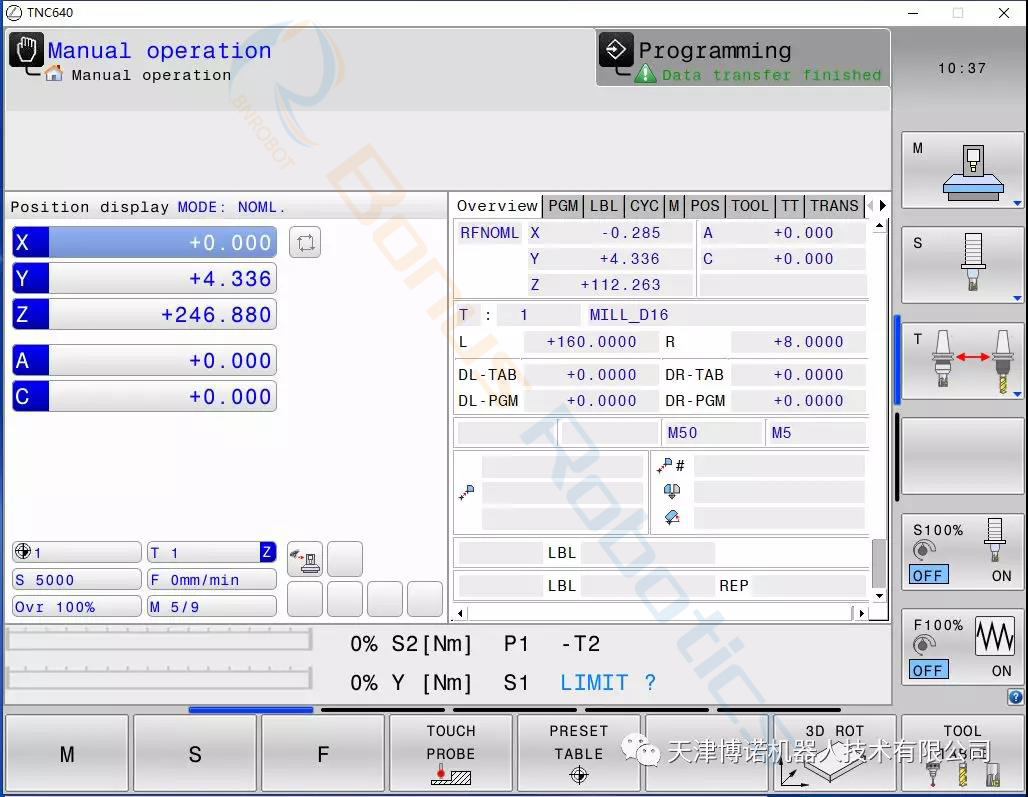
Task: Click the Programming mode icon
Action: click(x=616, y=49)
